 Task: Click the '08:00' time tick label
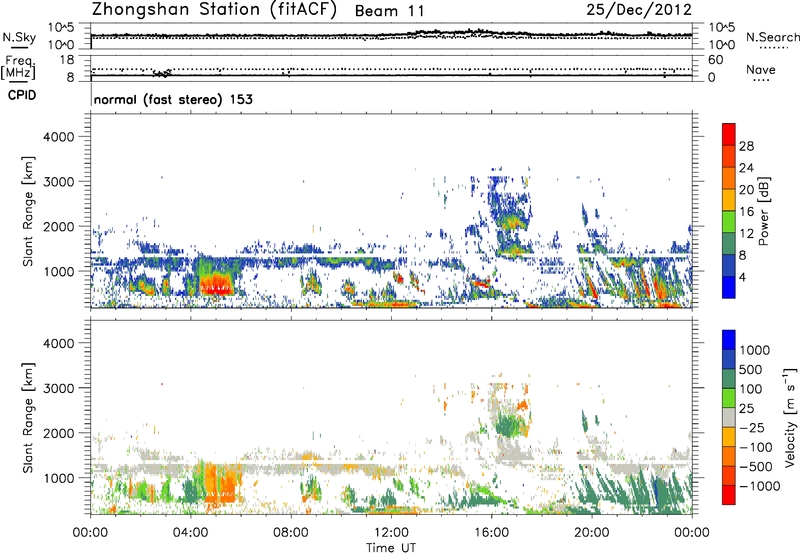(x=291, y=533)
